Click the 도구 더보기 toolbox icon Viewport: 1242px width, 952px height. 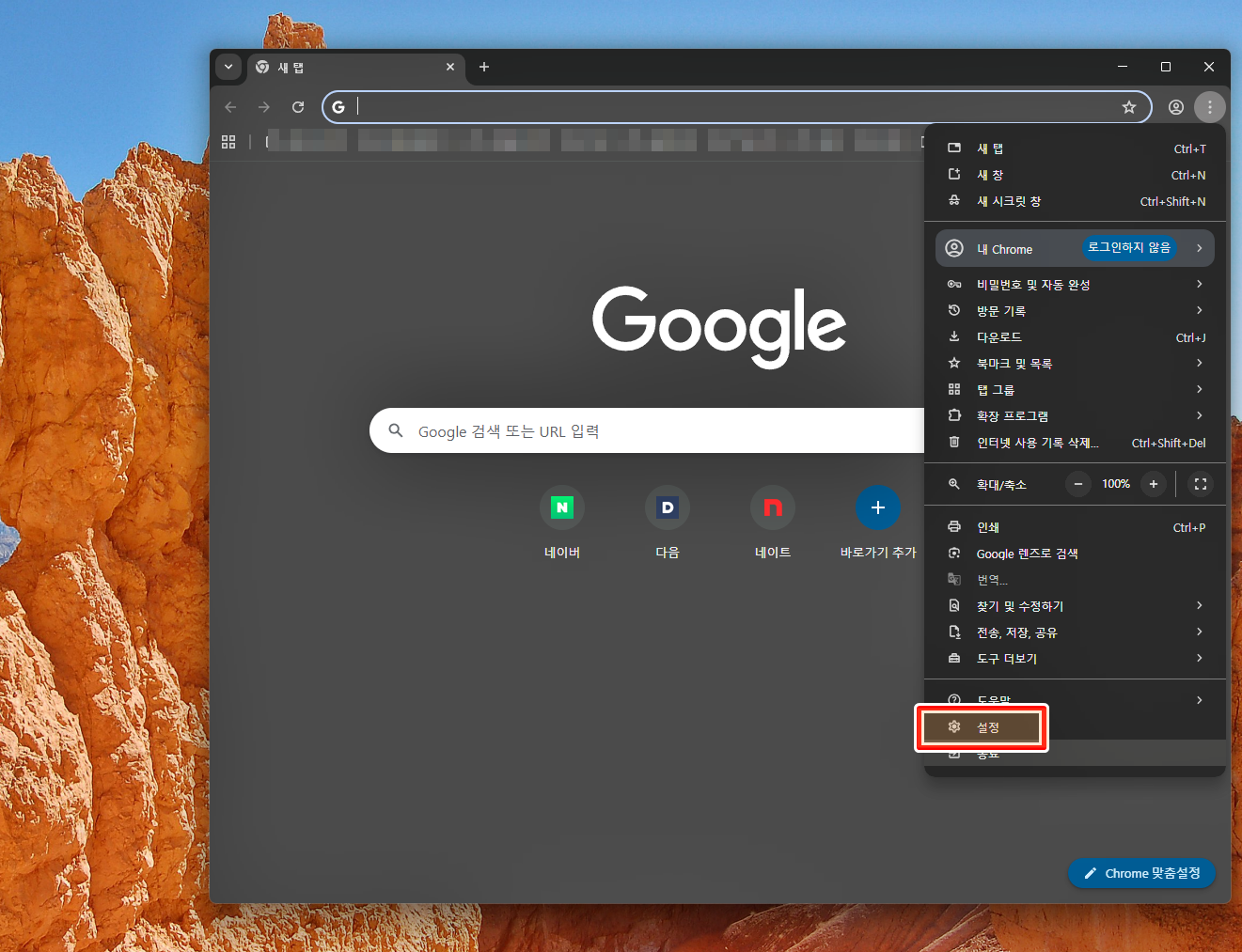click(x=954, y=659)
